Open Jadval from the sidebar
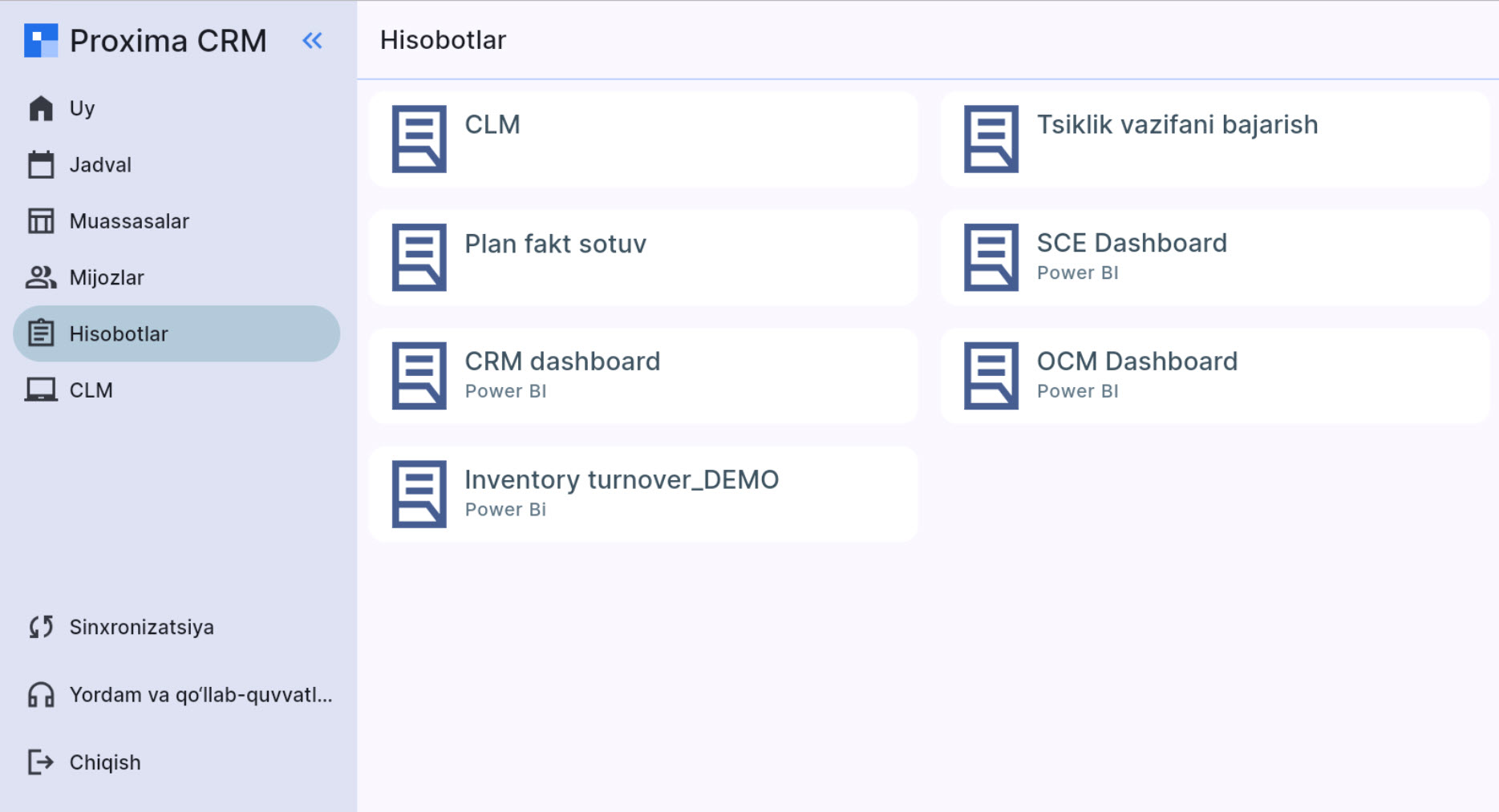This screenshot has width=1499, height=812. click(x=100, y=164)
